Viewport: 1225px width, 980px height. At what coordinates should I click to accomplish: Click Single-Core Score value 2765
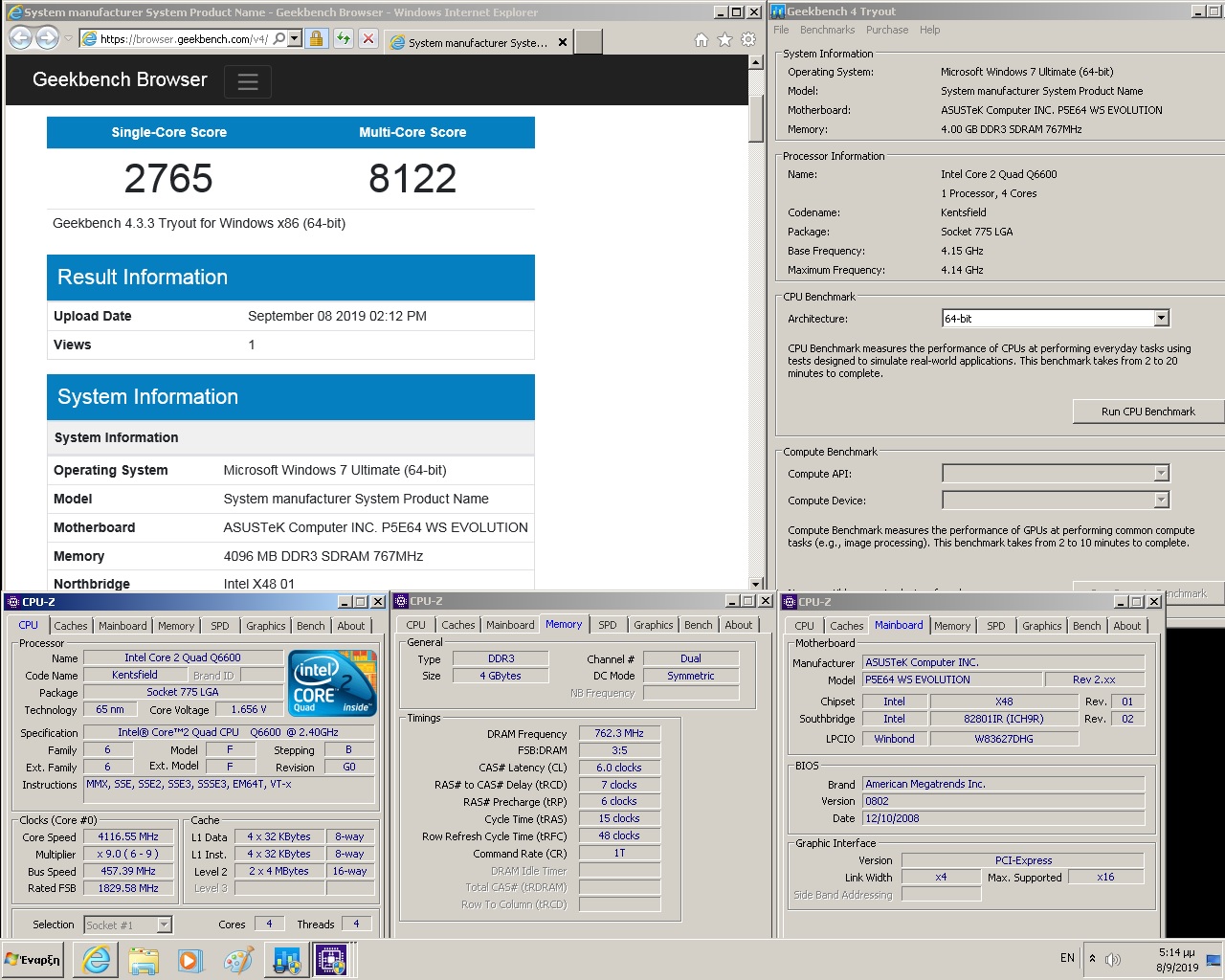pyautogui.click(x=168, y=179)
